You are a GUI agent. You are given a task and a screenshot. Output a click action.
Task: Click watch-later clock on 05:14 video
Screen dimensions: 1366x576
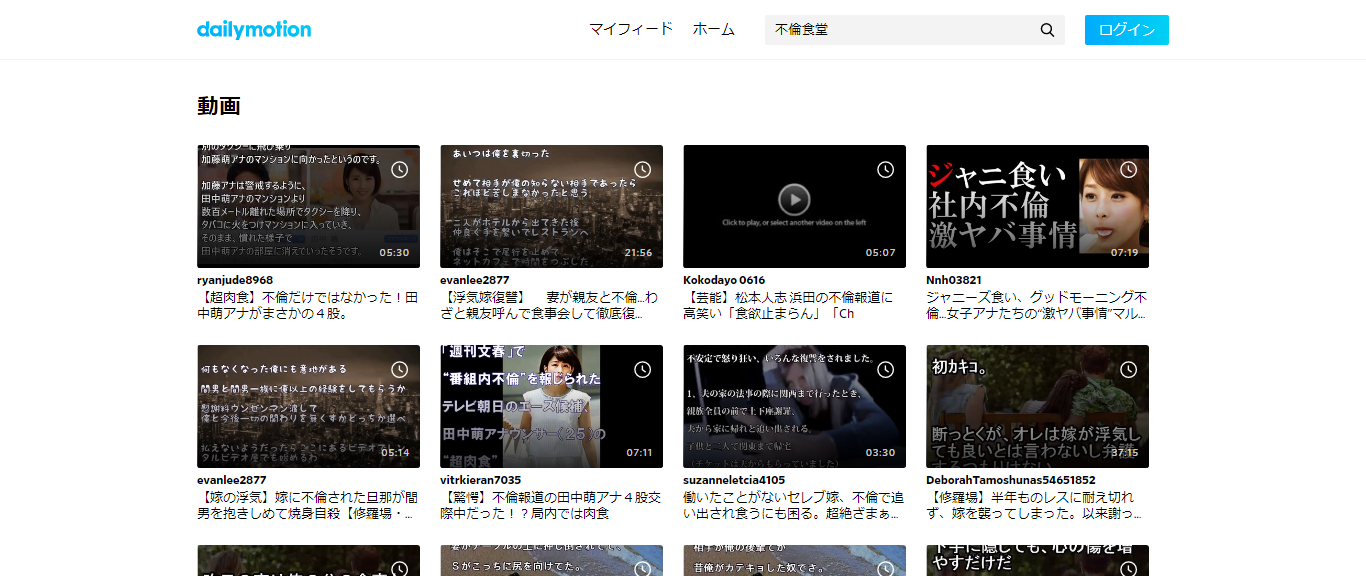(399, 370)
